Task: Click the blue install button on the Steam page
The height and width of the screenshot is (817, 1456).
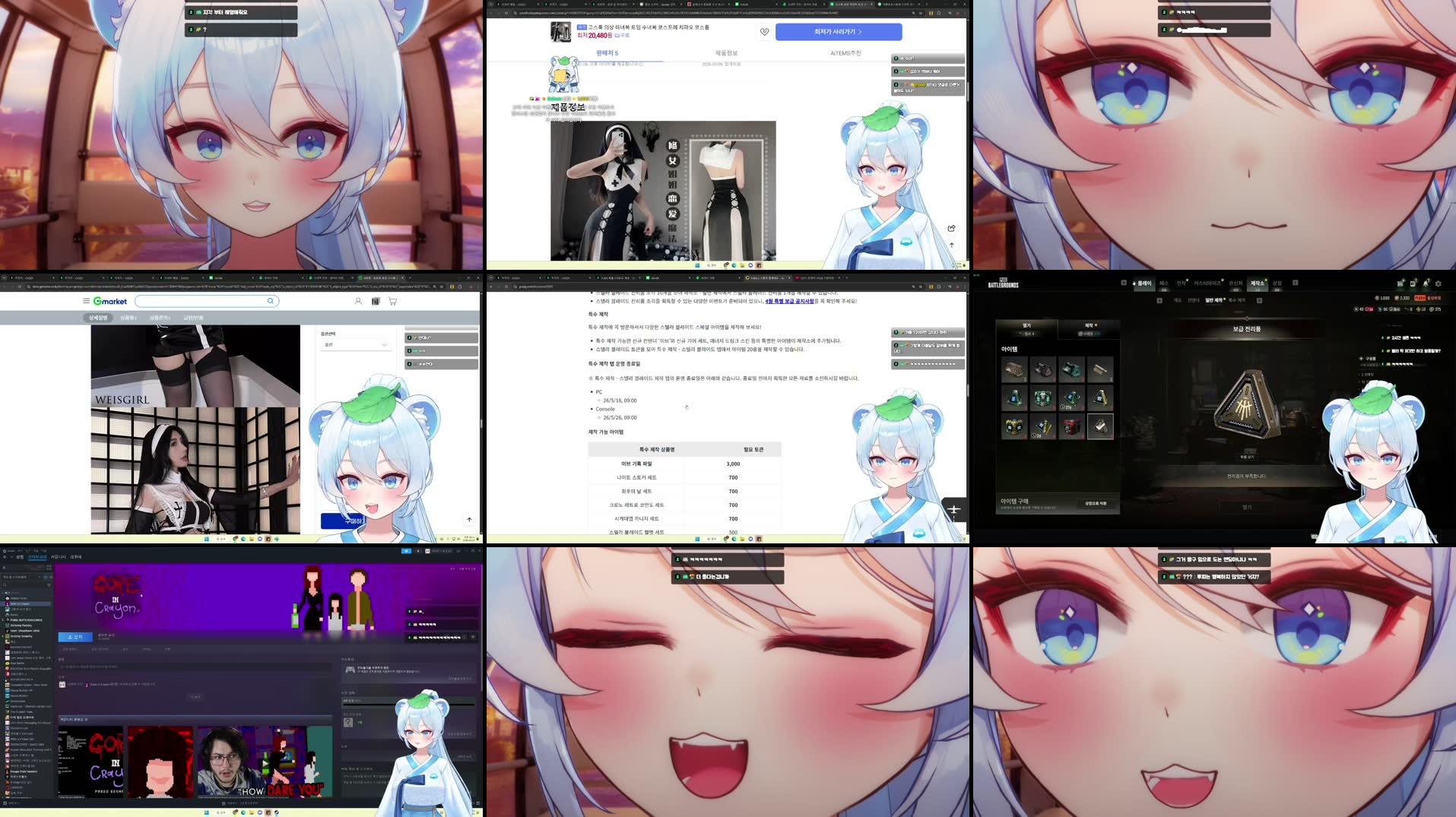Action: click(x=75, y=637)
